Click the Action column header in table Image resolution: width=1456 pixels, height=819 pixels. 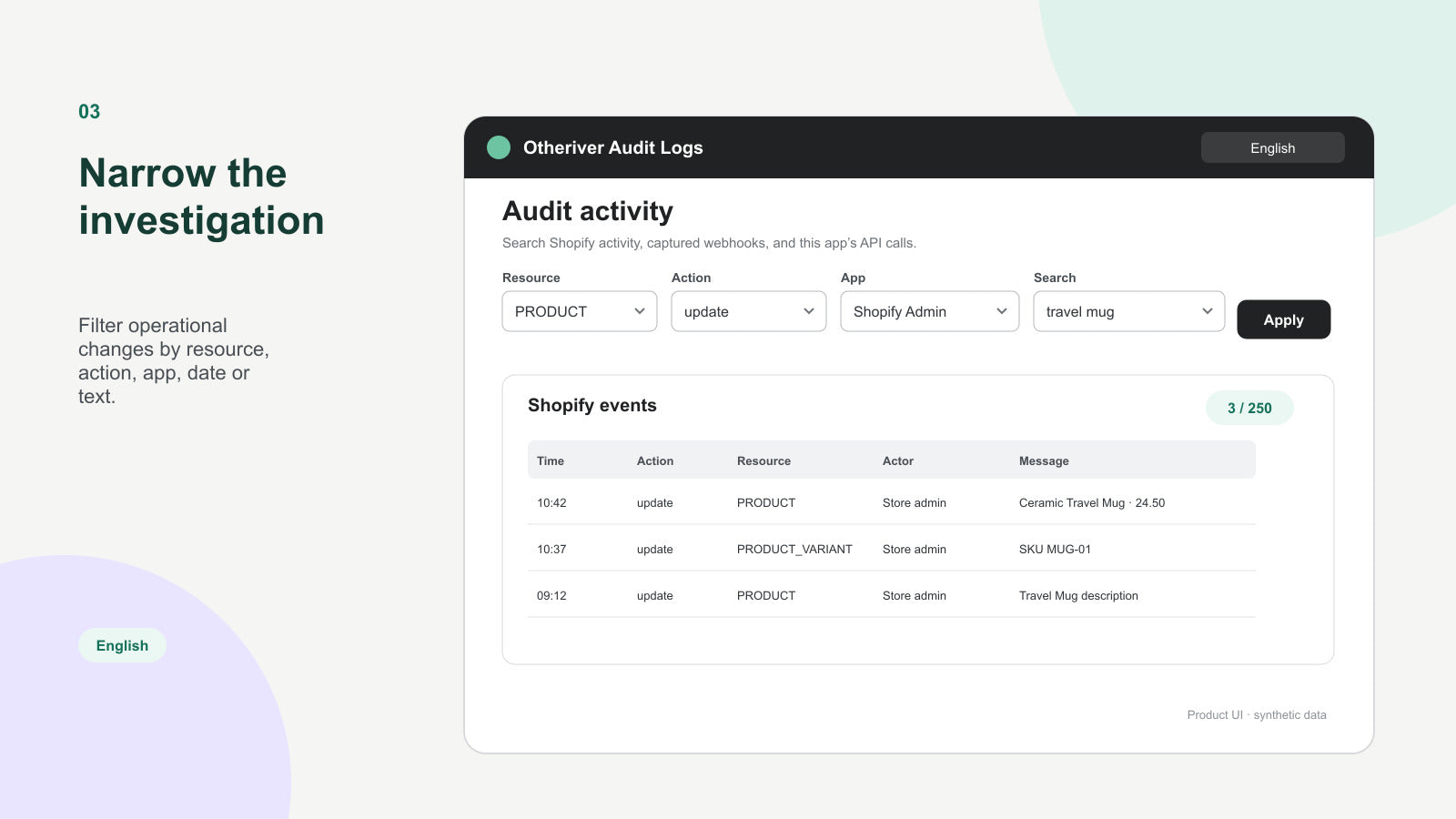click(x=655, y=460)
